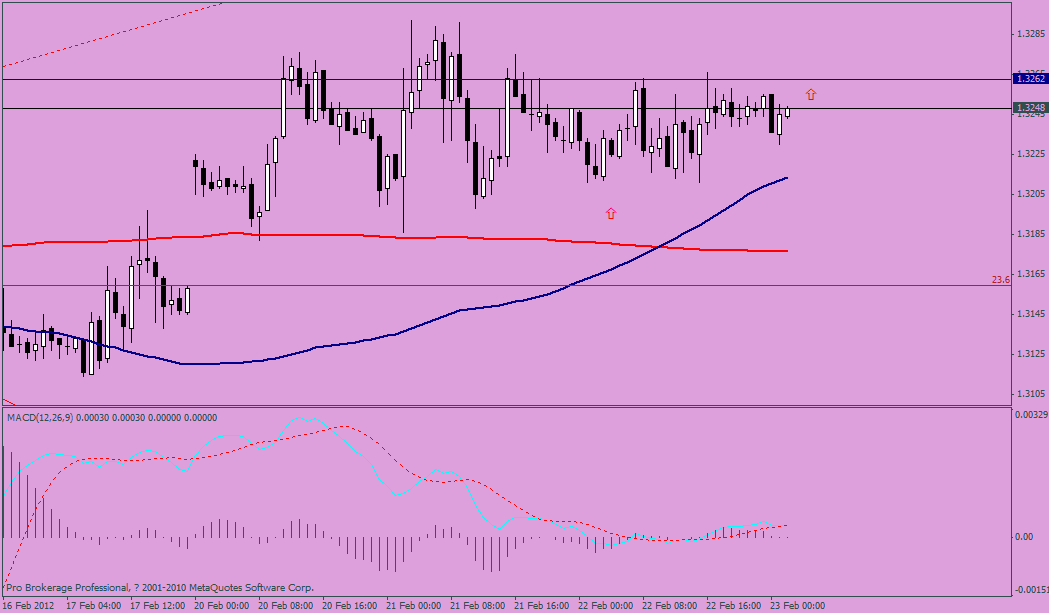Image resolution: width=1049 pixels, height=613 pixels.
Task: Click the 1.3262 price tag on axis
Action: pos(1030,79)
